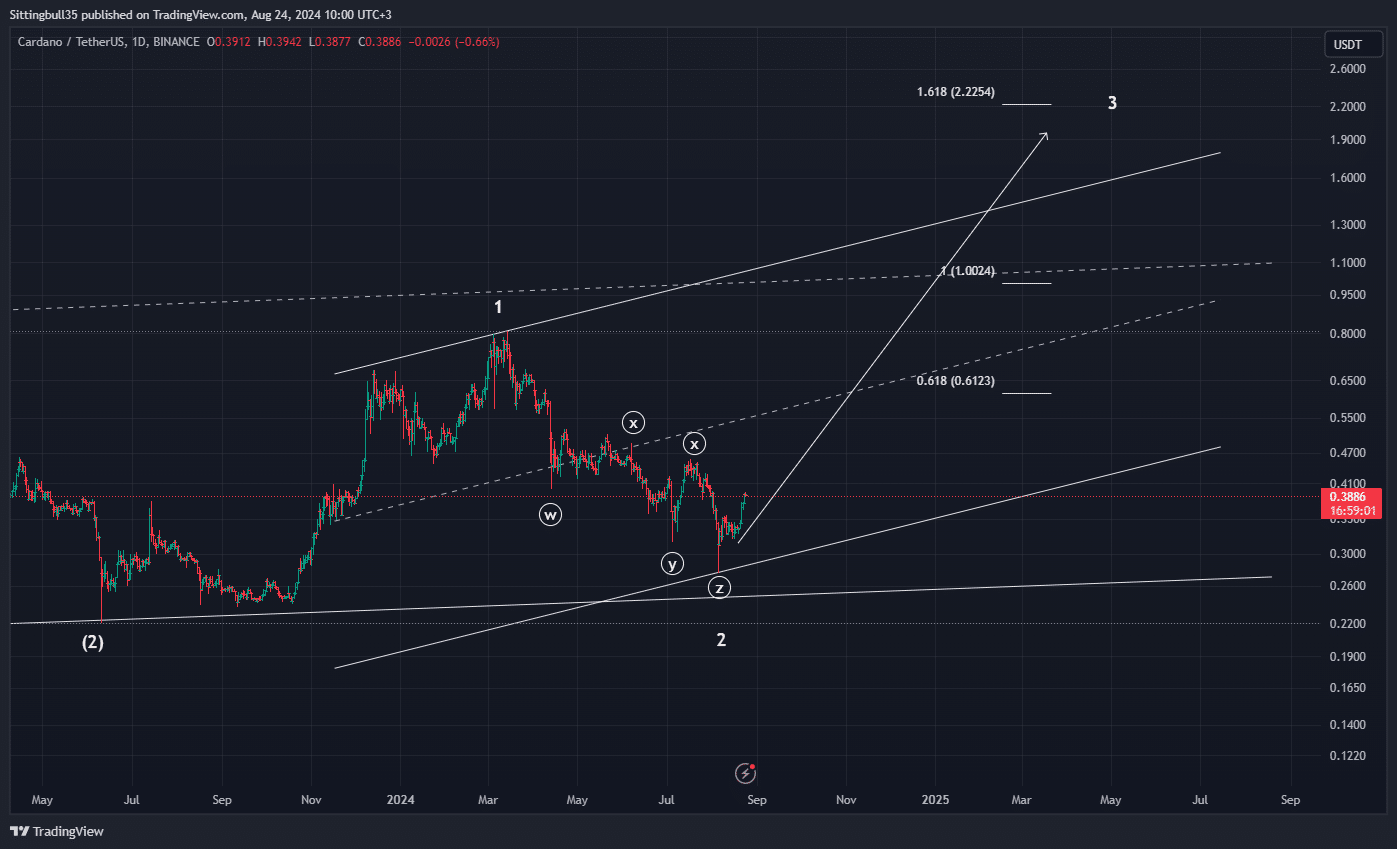1397x849 pixels.
Task: Click the wave 3 label near the 1.618 target
Action: pos(1112,103)
